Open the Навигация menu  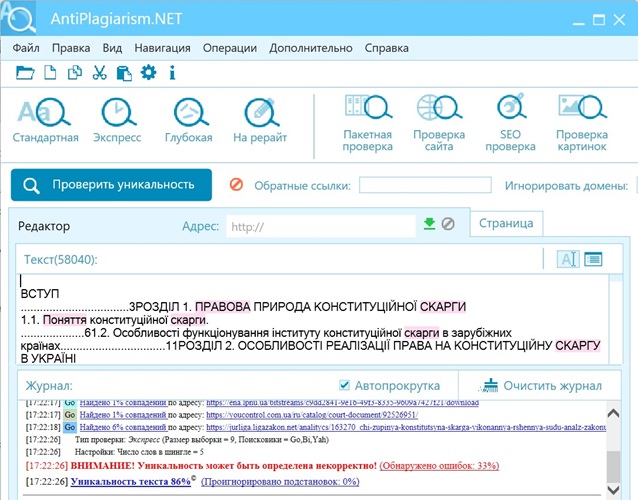162,48
